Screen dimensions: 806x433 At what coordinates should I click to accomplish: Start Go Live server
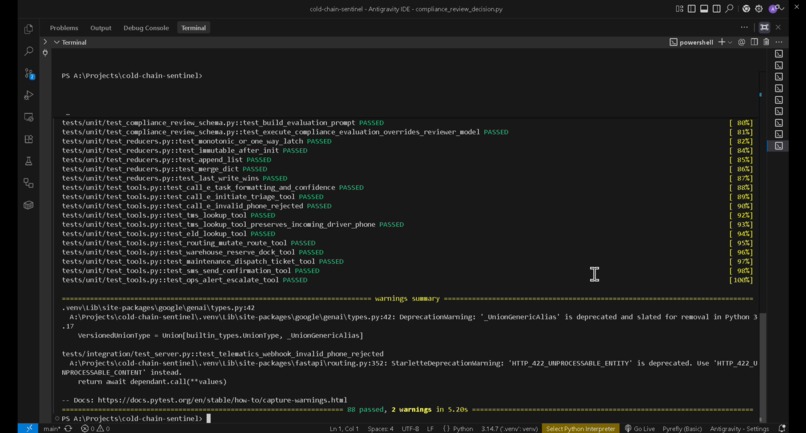639,428
